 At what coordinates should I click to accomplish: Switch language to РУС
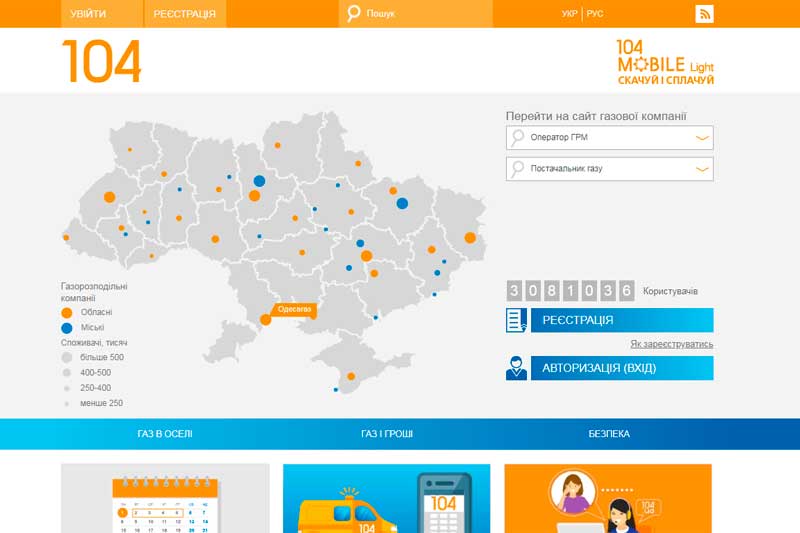pos(595,14)
